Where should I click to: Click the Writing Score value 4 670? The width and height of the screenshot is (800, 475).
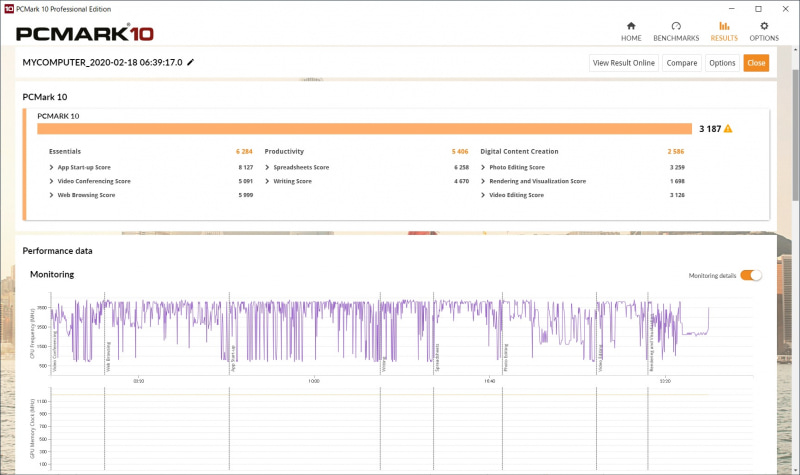click(461, 181)
